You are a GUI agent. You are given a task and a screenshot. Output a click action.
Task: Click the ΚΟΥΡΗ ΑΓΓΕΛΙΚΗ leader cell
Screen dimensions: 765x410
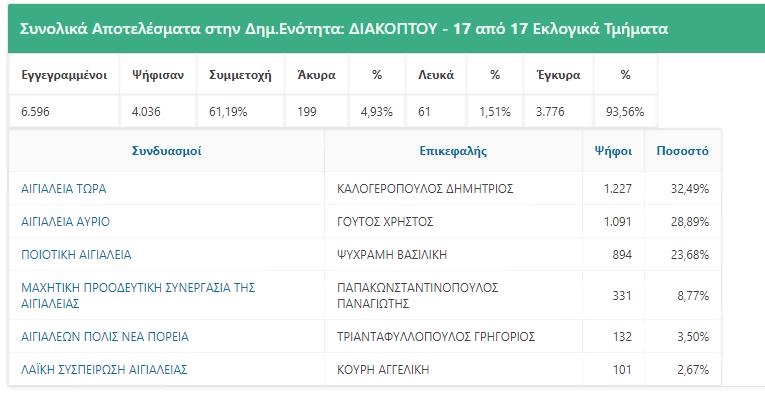[453, 369]
